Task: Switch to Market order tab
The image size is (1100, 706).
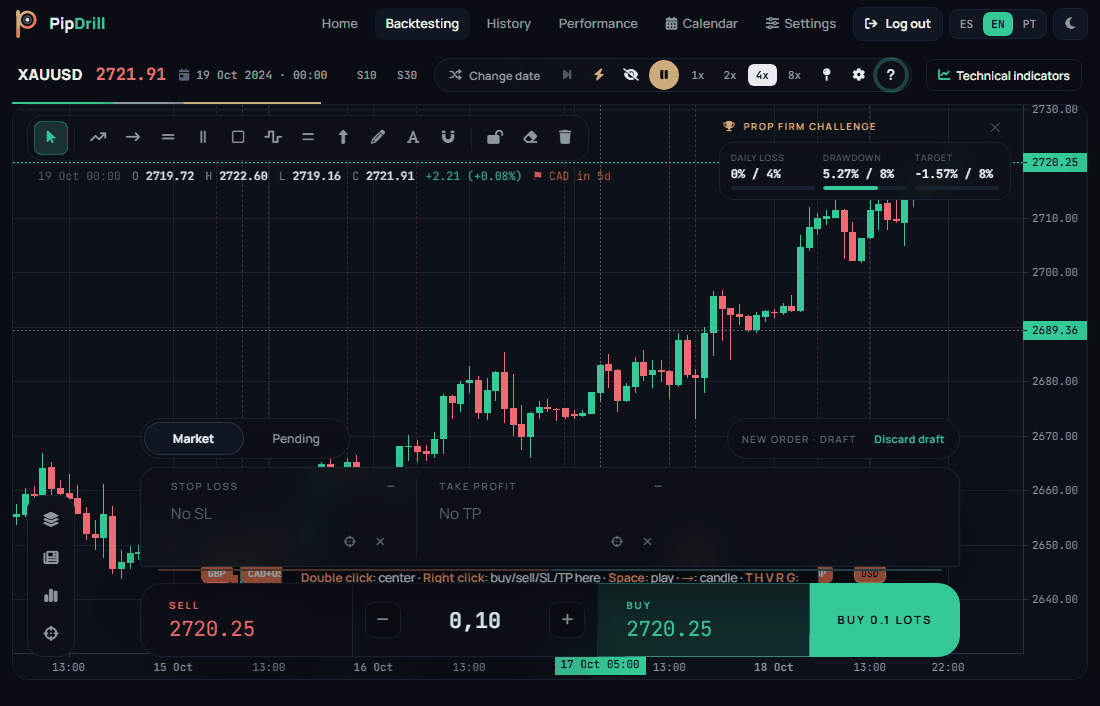Action: coord(193,439)
